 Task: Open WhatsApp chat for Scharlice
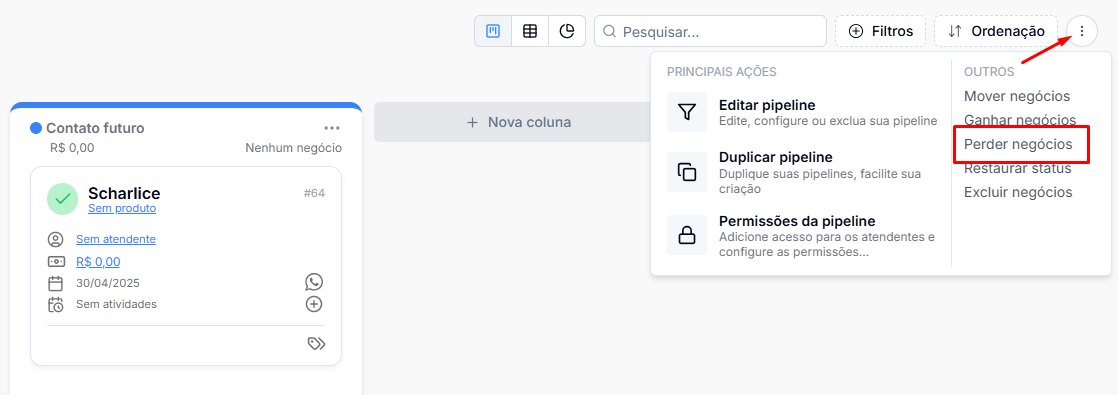(314, 282)
